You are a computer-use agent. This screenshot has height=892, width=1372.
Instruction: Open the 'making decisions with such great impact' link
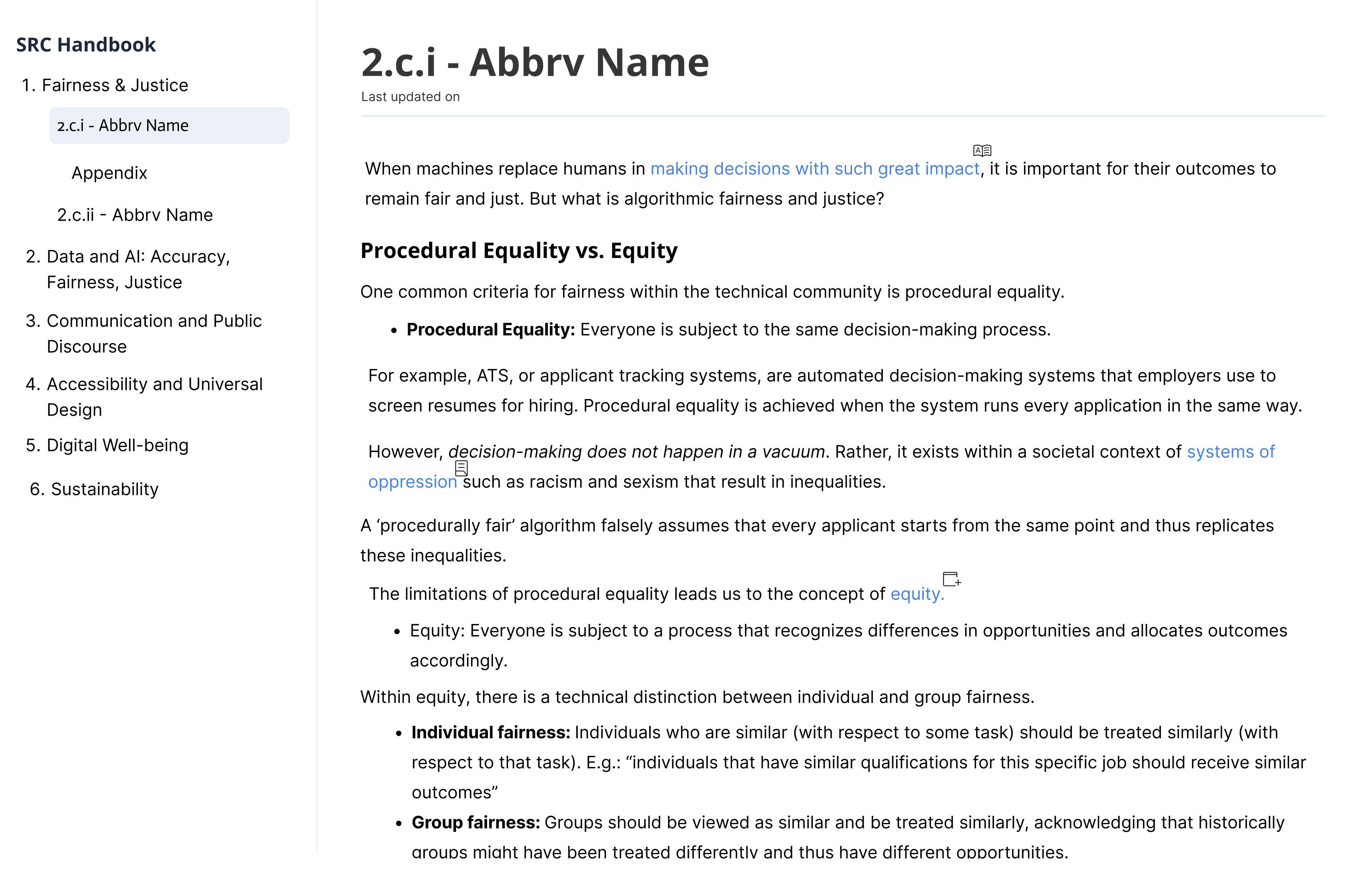coord(815,169)
